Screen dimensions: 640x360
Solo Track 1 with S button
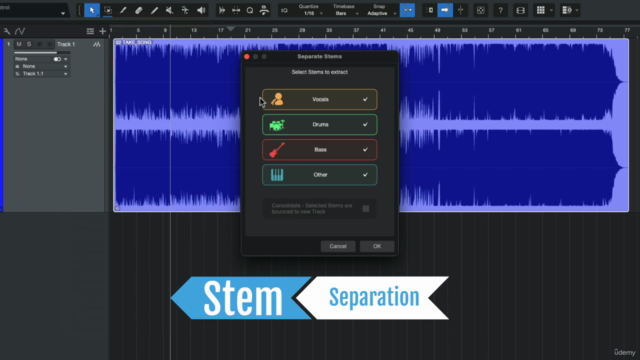click(29, 44)
